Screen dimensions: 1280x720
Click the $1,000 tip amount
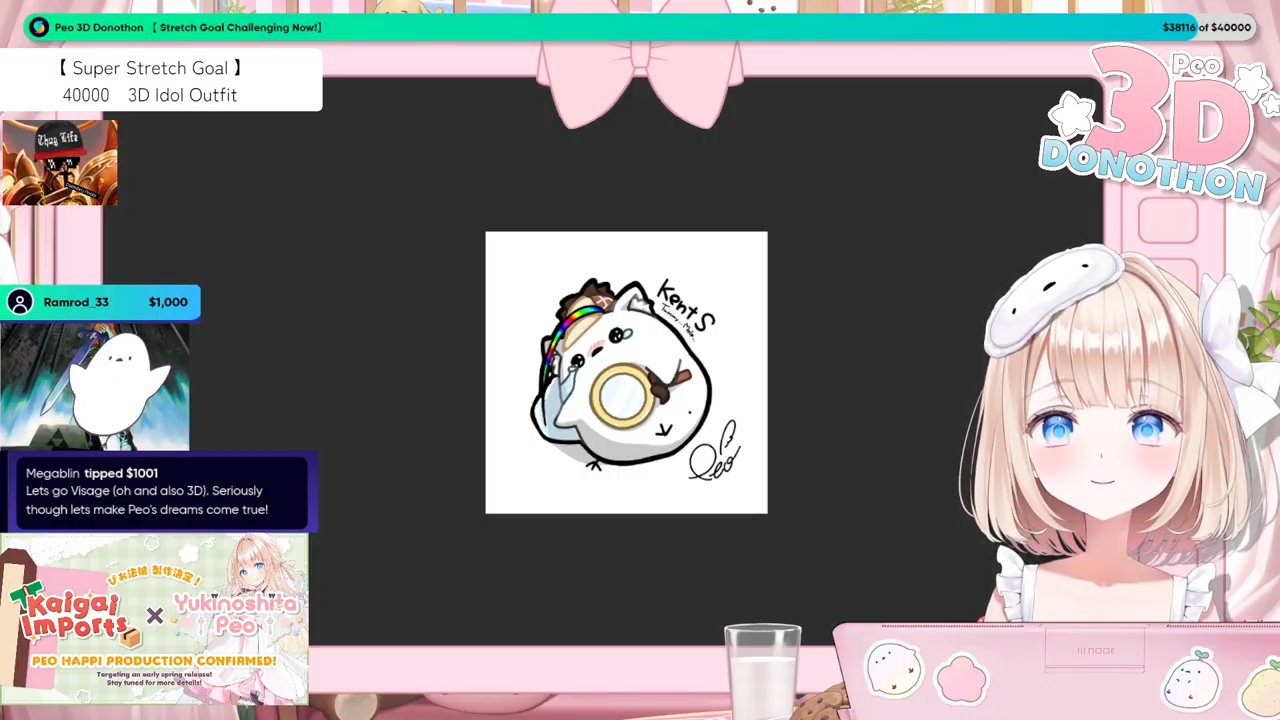pos(168,302)
